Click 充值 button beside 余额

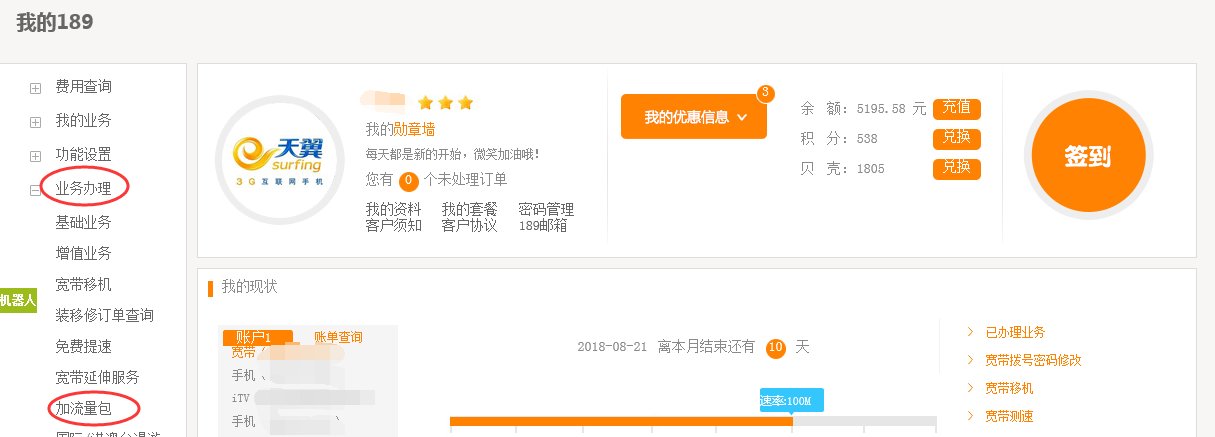click(x=957, y=108)
